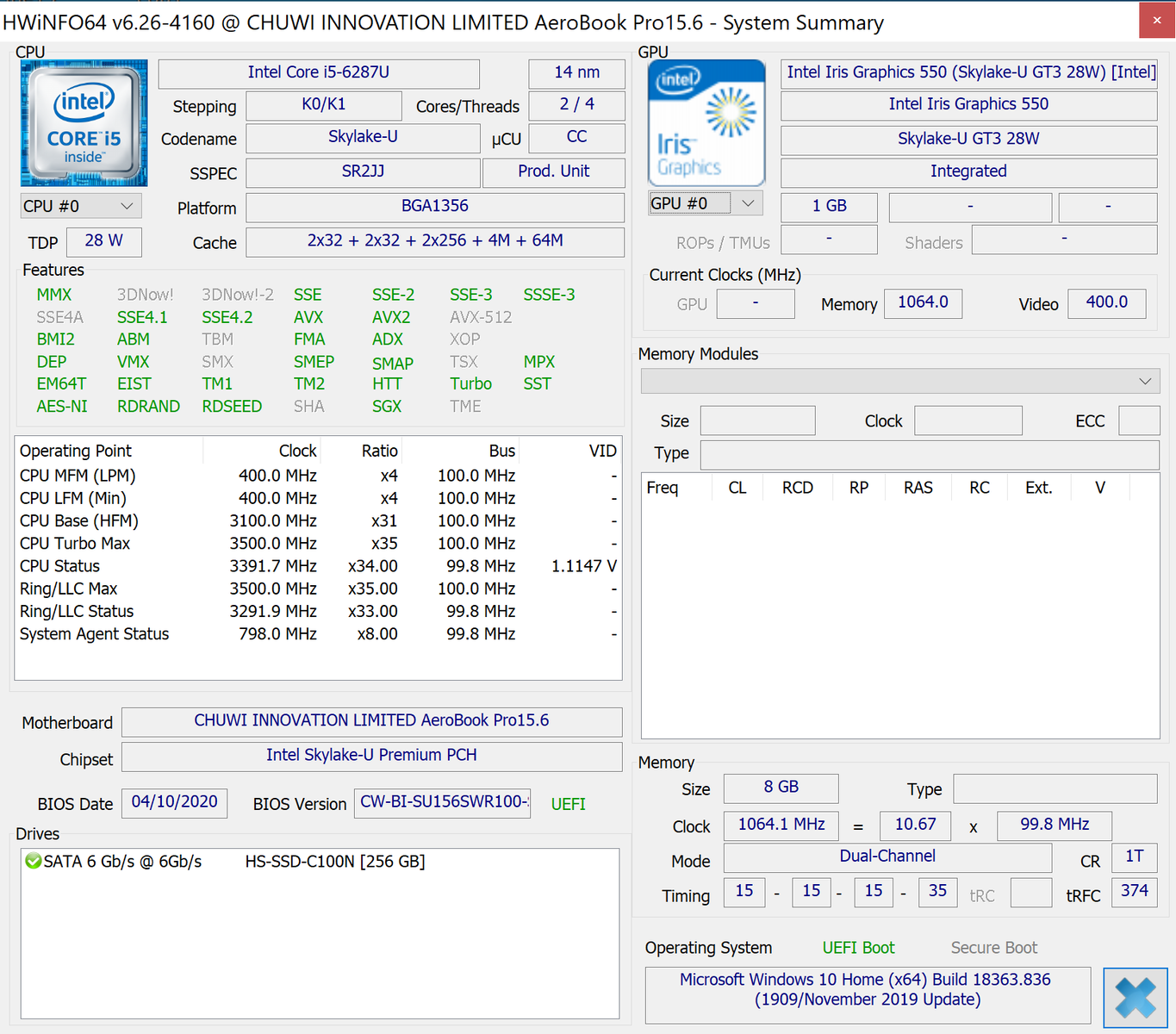
Task: Click the CPU Base (HFM) row
Action: click(x=318, y=521)
